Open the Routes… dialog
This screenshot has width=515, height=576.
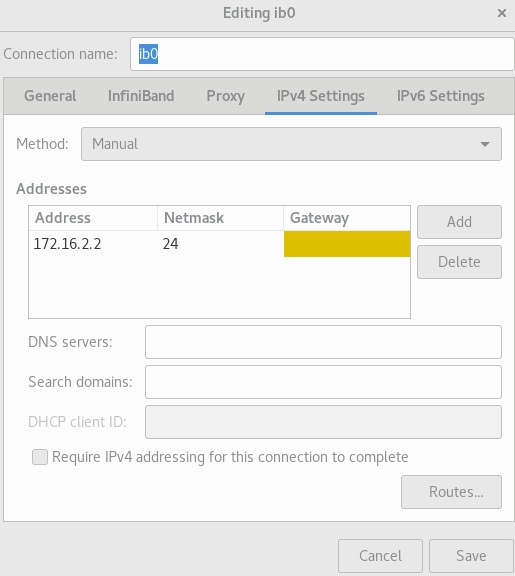point(451,492)
